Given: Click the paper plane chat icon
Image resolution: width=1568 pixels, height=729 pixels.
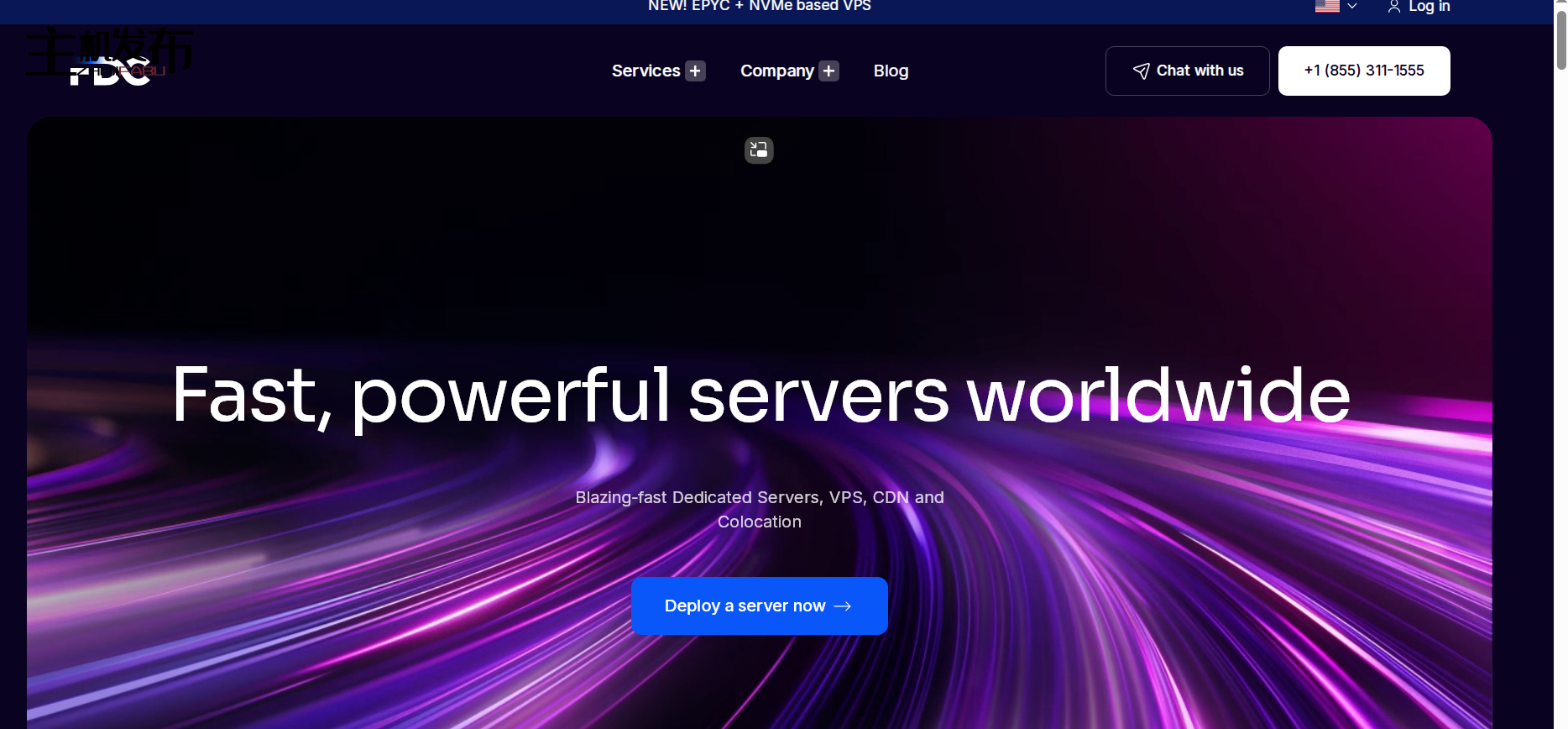Looking at the screenshot, I should pyautogui.click(x=1141, y=71).
